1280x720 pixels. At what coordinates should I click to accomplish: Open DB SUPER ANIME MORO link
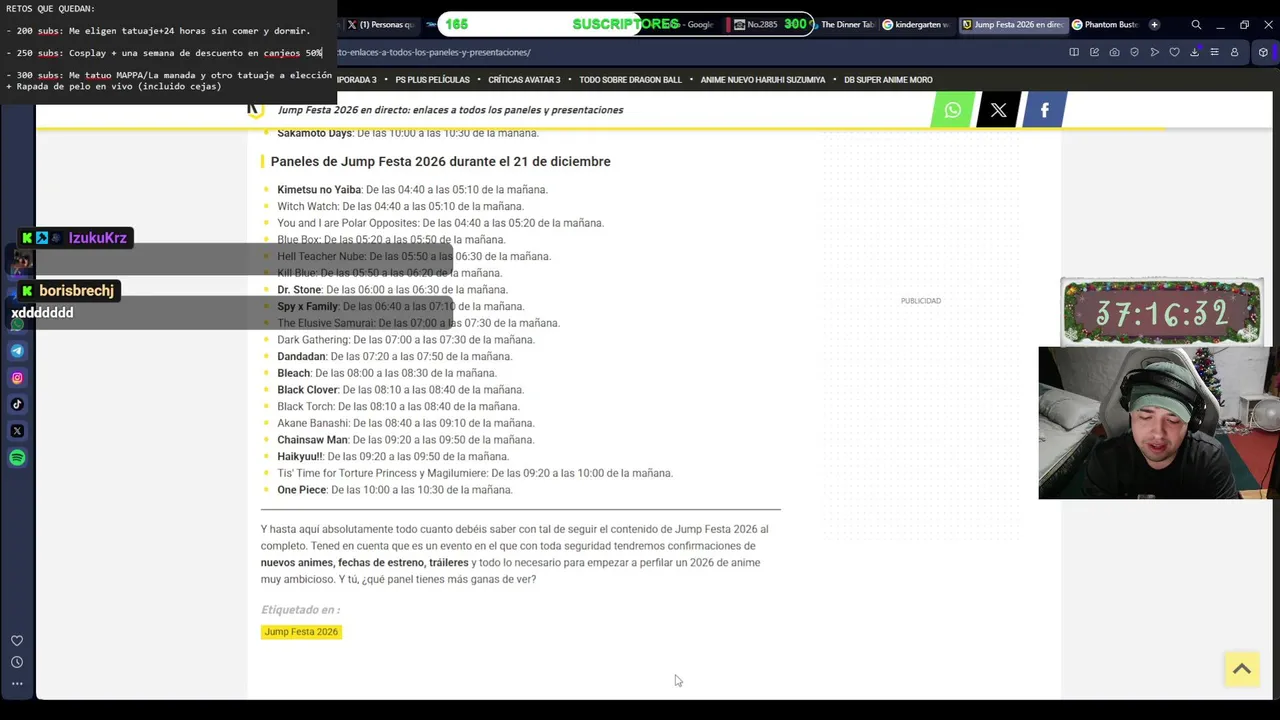(x=888, y=80)
